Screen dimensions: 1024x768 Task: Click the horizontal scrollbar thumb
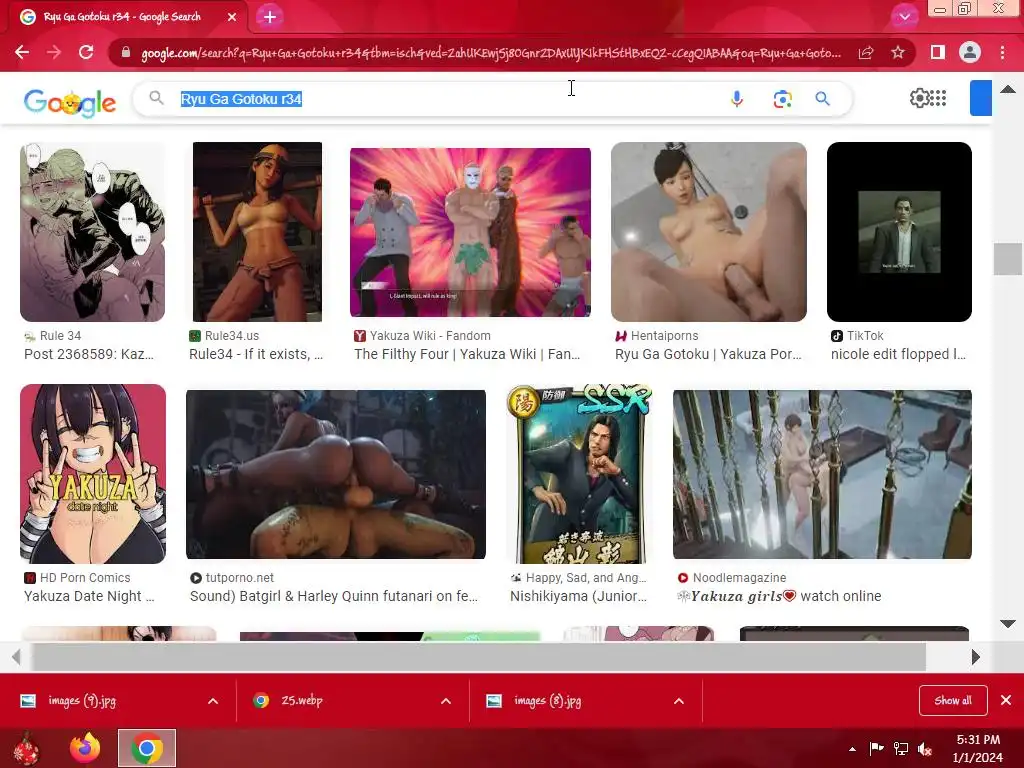pyautogui.click(x=479, y=657)
